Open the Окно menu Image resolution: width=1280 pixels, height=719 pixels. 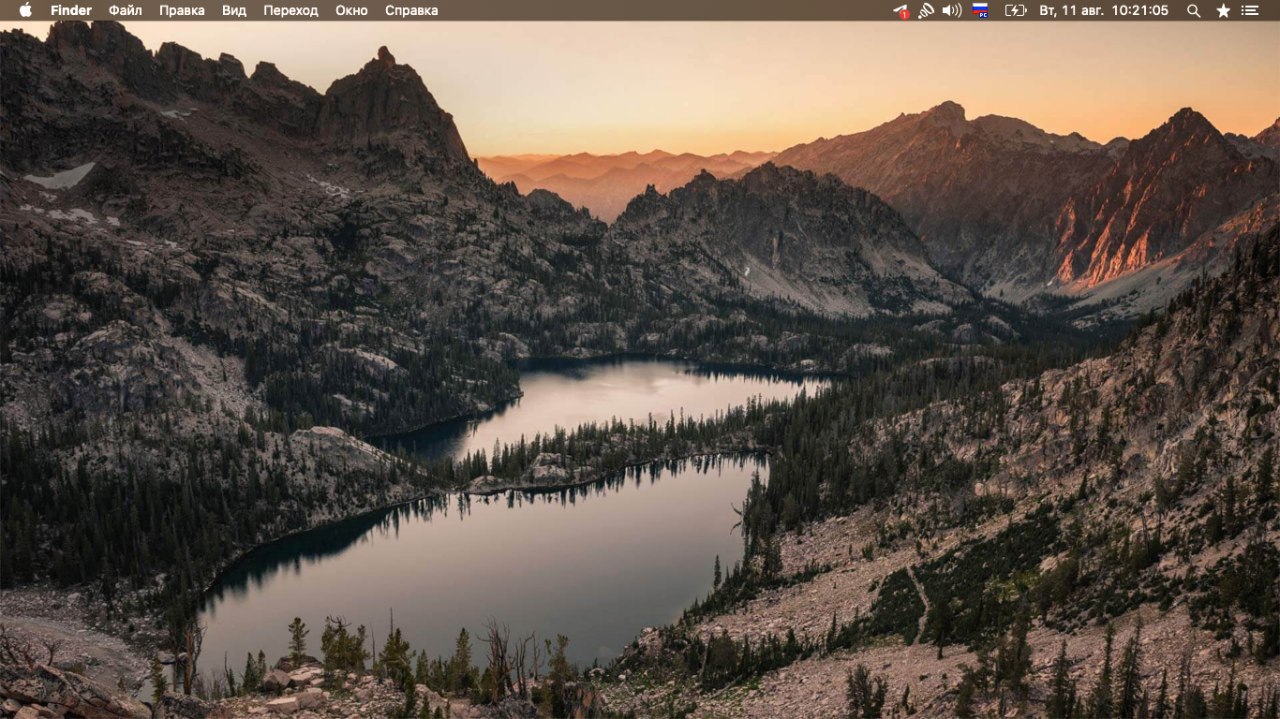pos(351,10)
